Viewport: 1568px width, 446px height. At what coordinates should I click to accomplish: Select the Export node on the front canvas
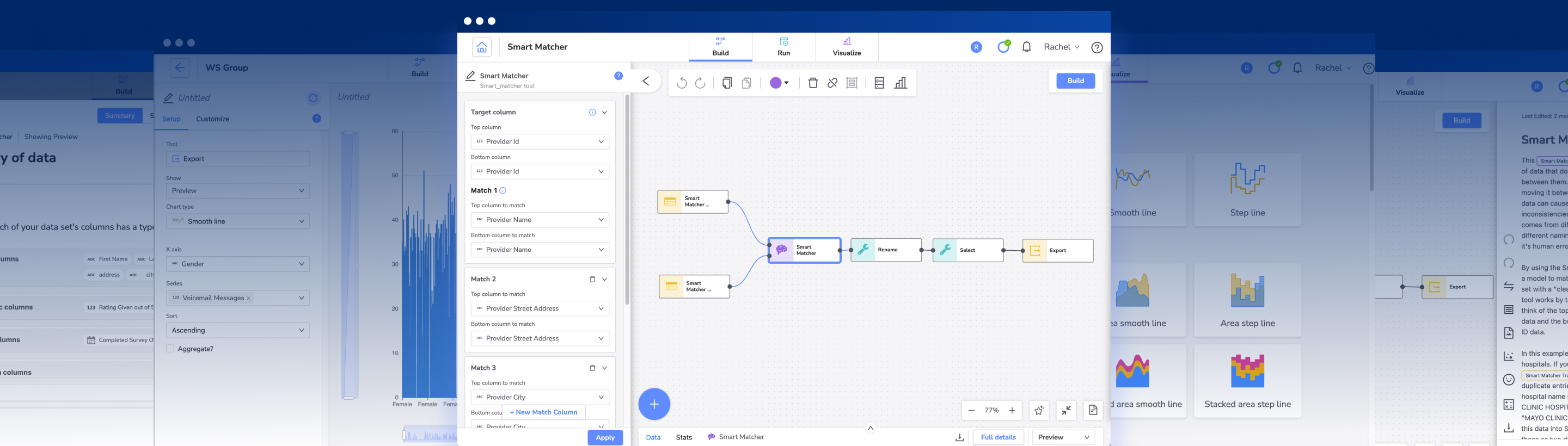pyautogui.click(x=1058, y=251)
